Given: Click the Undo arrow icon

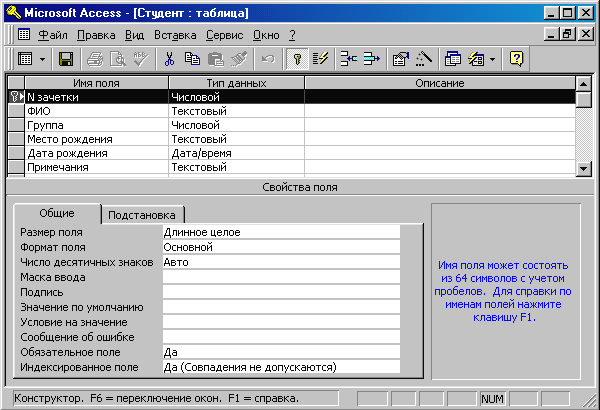Looking at the screenshot, I should coord(268,59).
